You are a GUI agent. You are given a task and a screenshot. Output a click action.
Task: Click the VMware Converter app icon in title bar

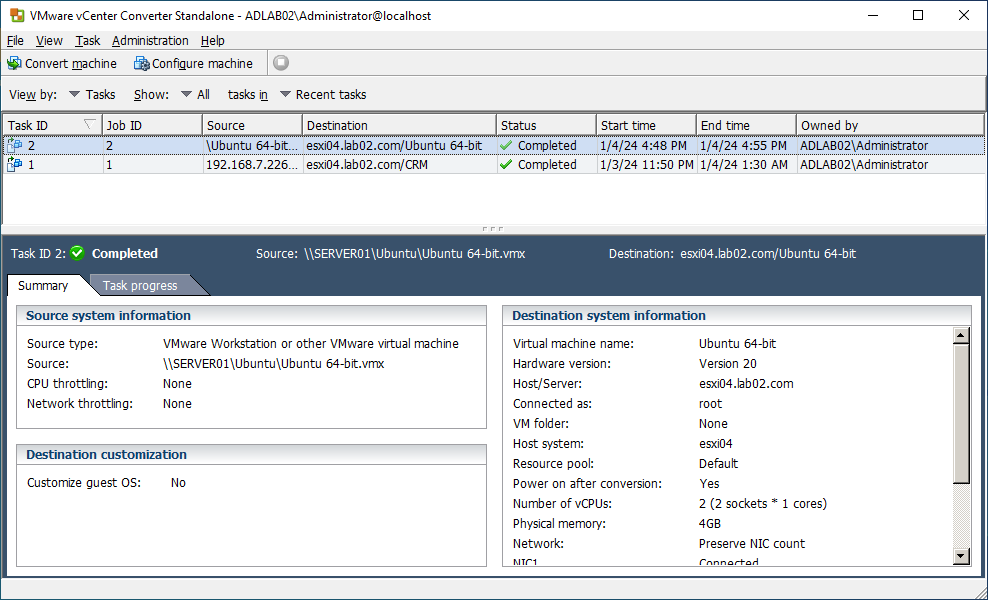point(18,15)
